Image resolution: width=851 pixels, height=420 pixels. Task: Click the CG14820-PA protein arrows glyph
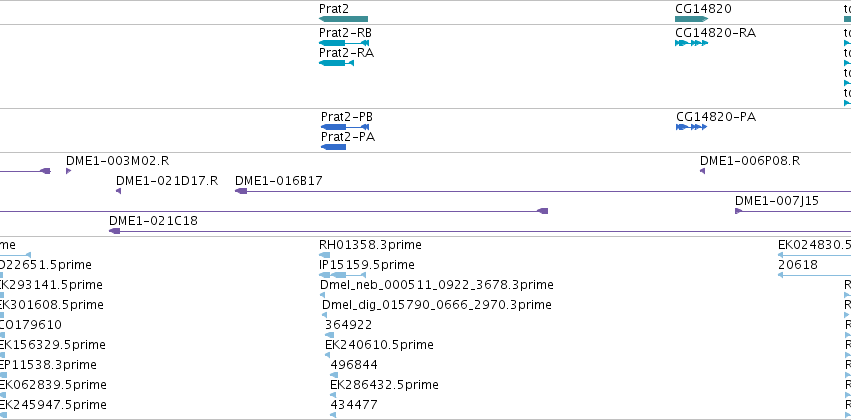[691, 127]
